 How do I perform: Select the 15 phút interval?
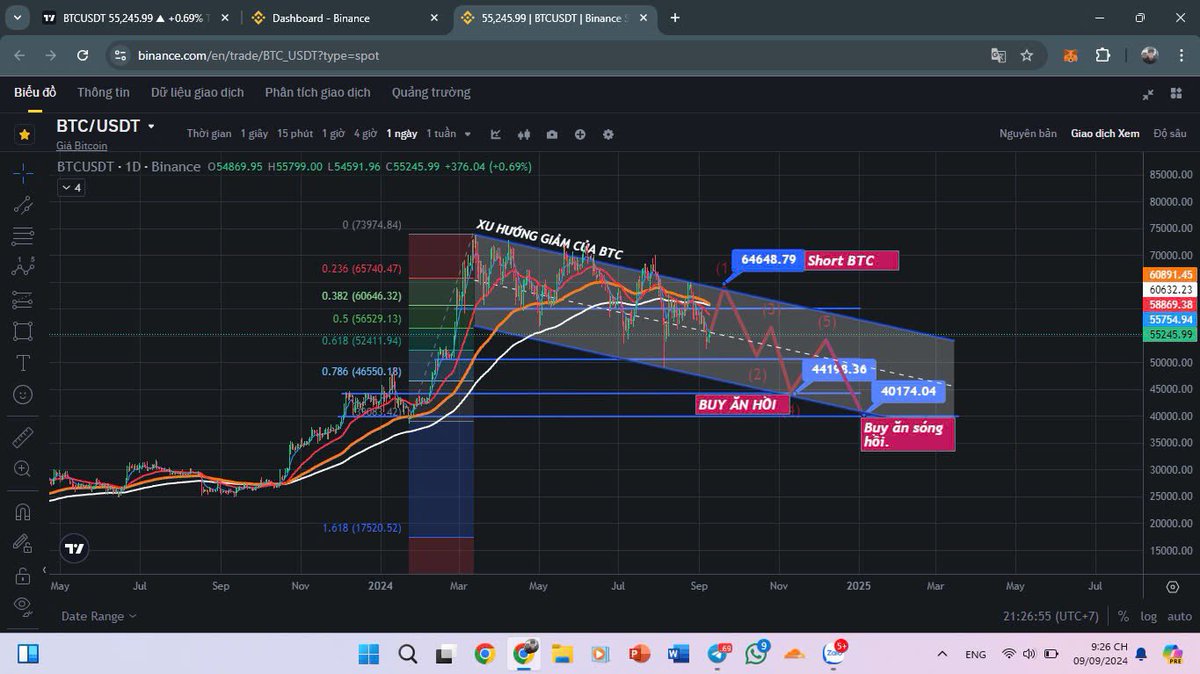click(x=295, y=134)
